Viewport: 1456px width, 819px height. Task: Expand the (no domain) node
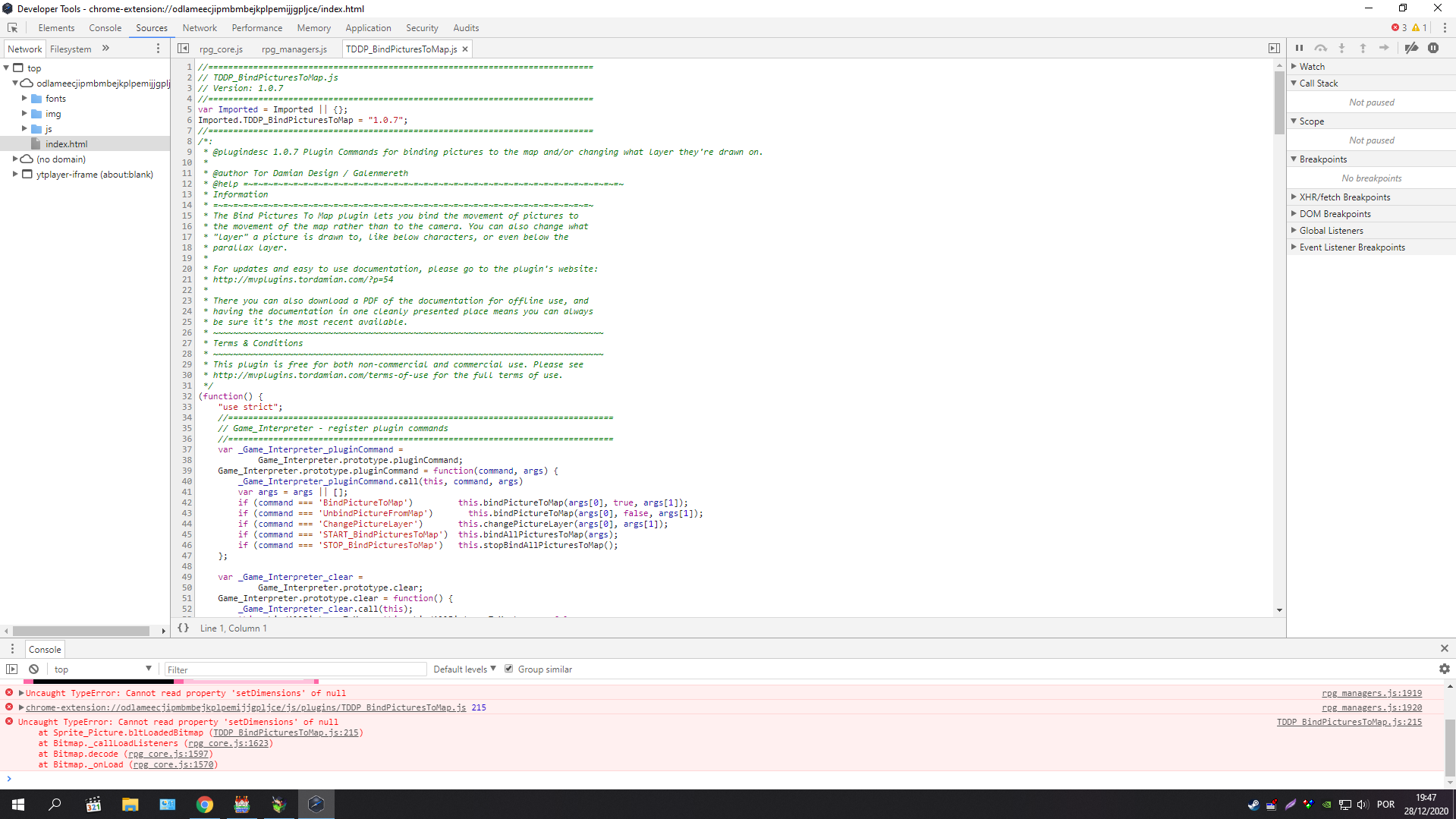(x=15, y=159)
